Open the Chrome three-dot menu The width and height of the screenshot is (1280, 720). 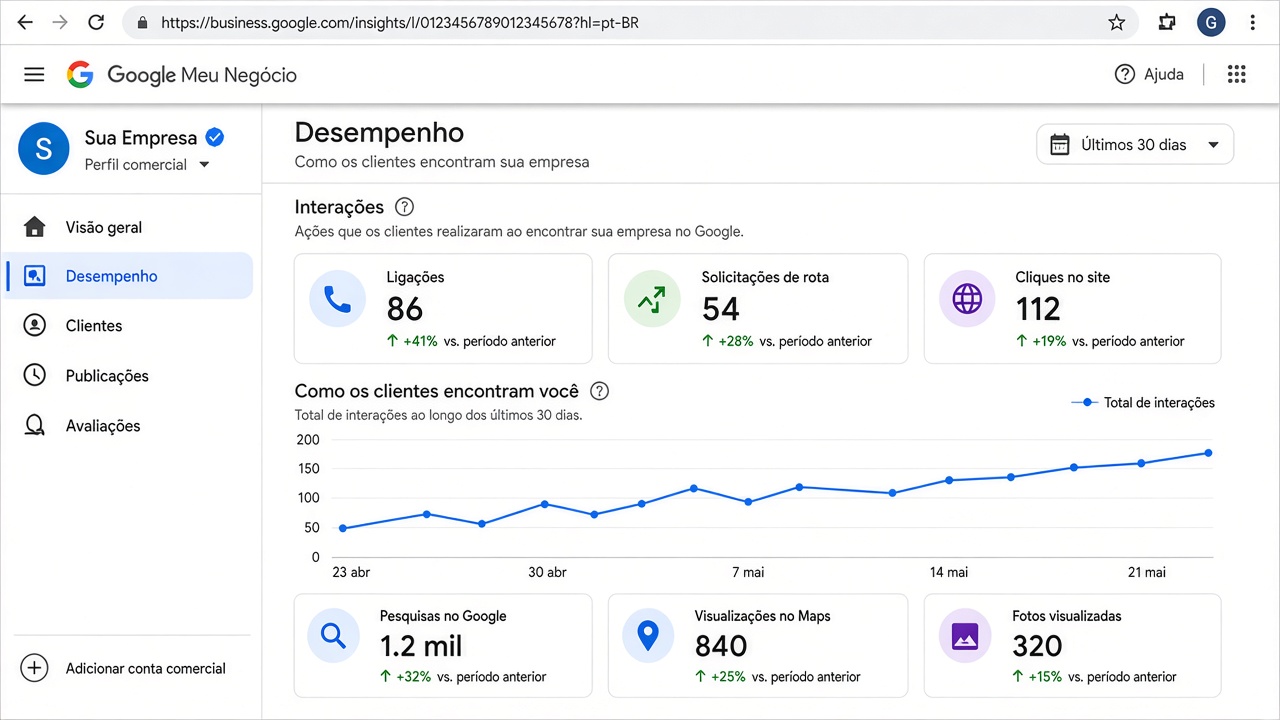pos(1254,22)
